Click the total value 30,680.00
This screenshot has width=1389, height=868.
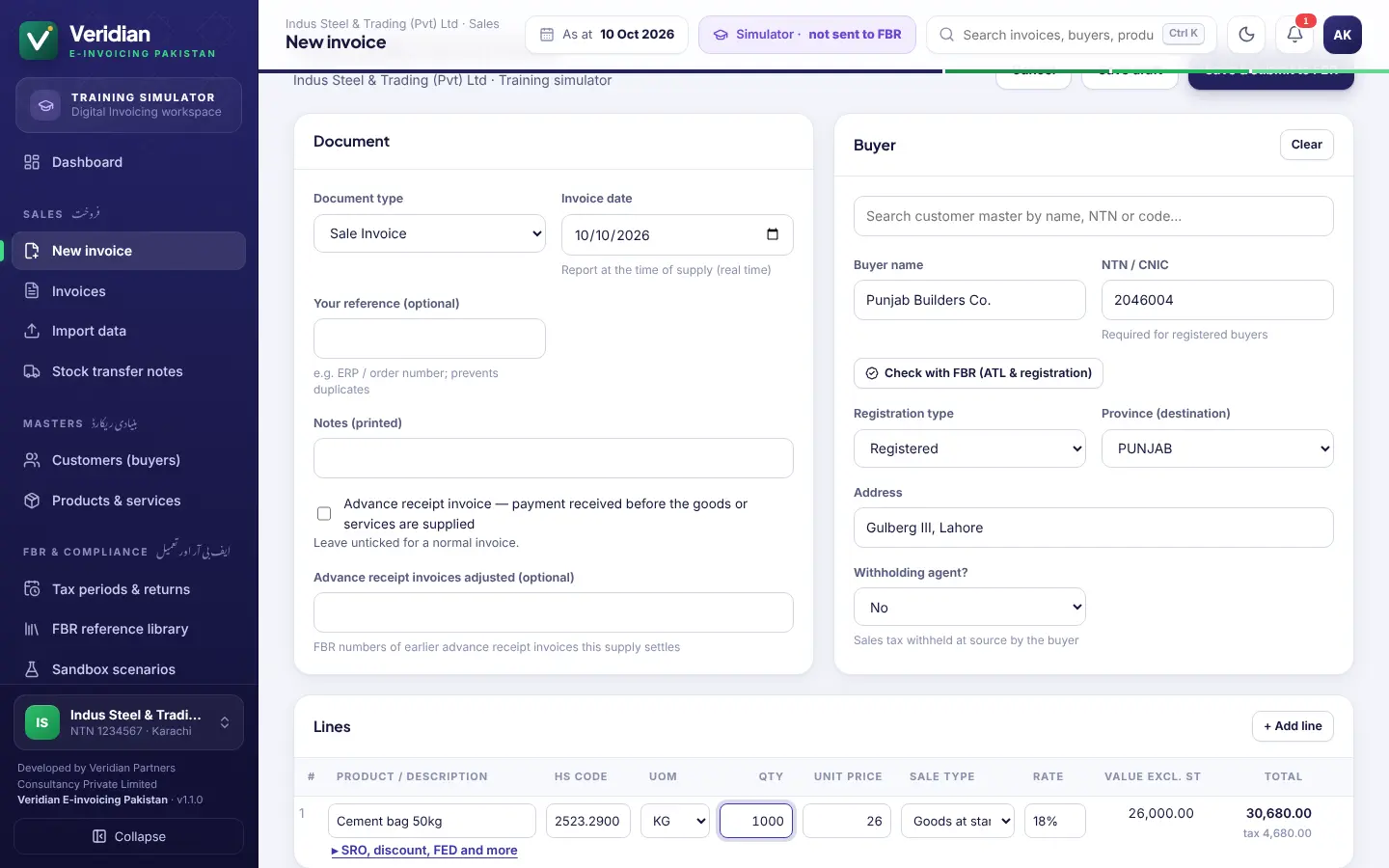pyautogui.click(x=1278, y=813)
